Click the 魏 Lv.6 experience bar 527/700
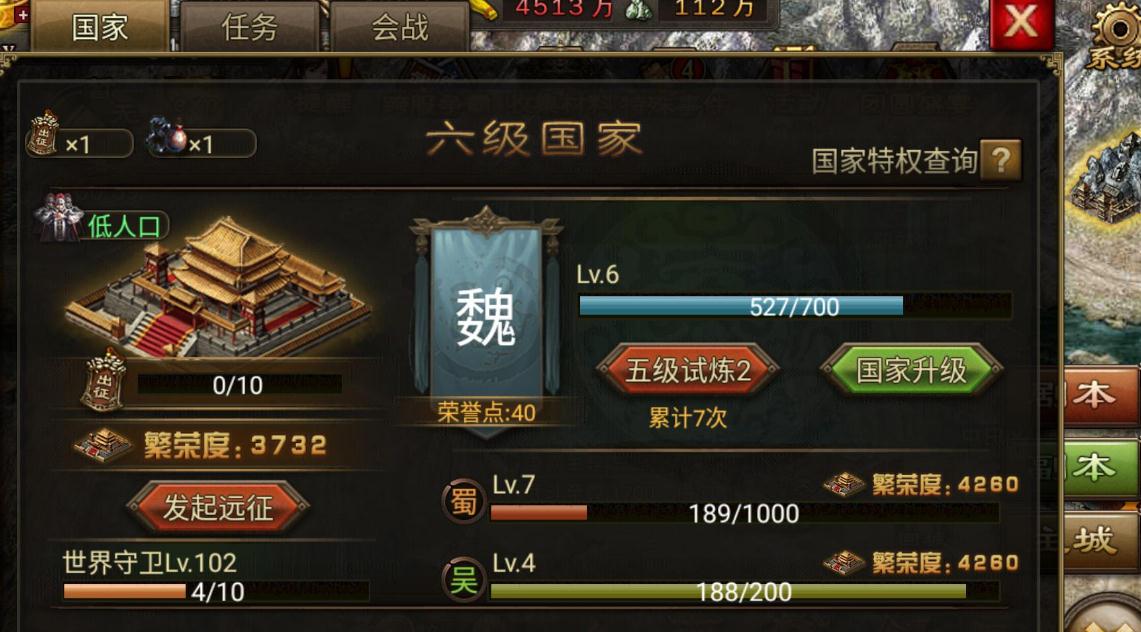 [795, 306]
